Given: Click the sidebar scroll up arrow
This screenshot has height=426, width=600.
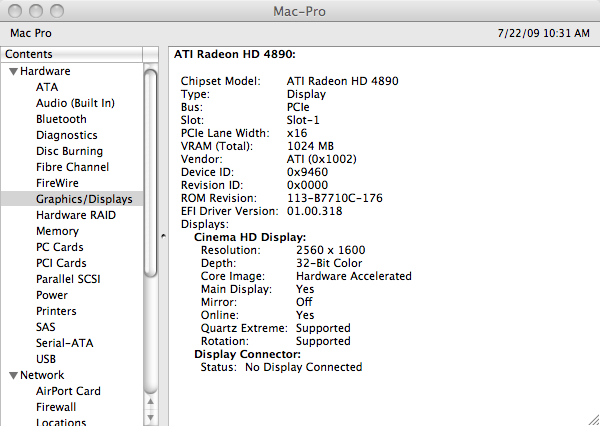Looking at the screenshot, I should 151,402.
